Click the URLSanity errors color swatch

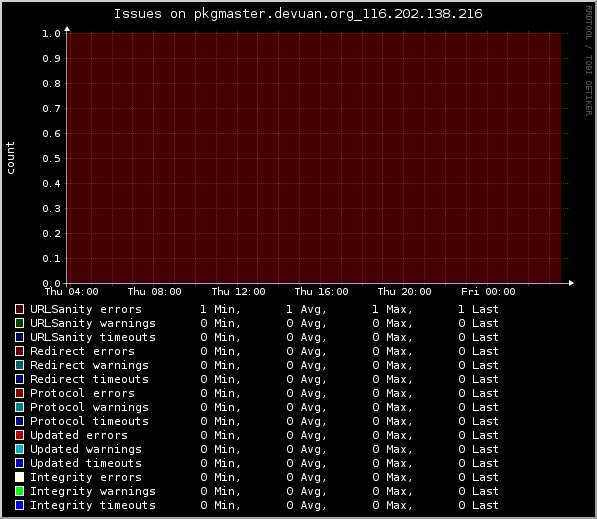[19, 309]
